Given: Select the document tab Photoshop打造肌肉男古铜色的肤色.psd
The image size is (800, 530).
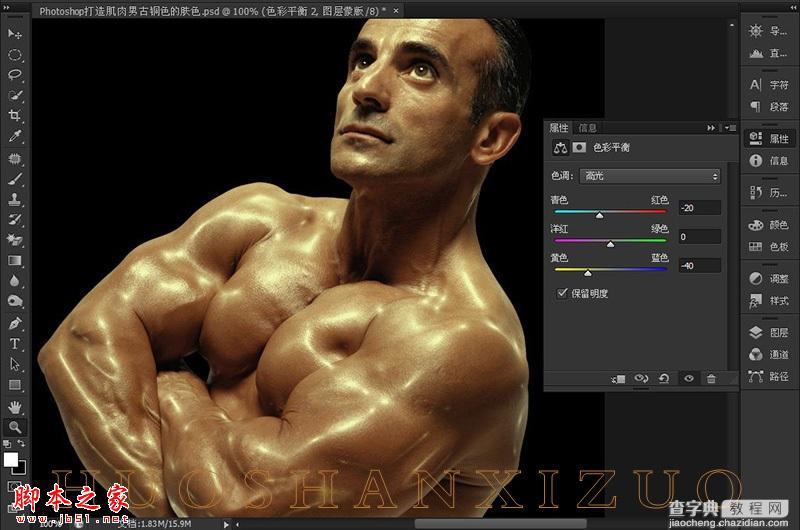Looking at the screenshot, I should pos(212,11).
